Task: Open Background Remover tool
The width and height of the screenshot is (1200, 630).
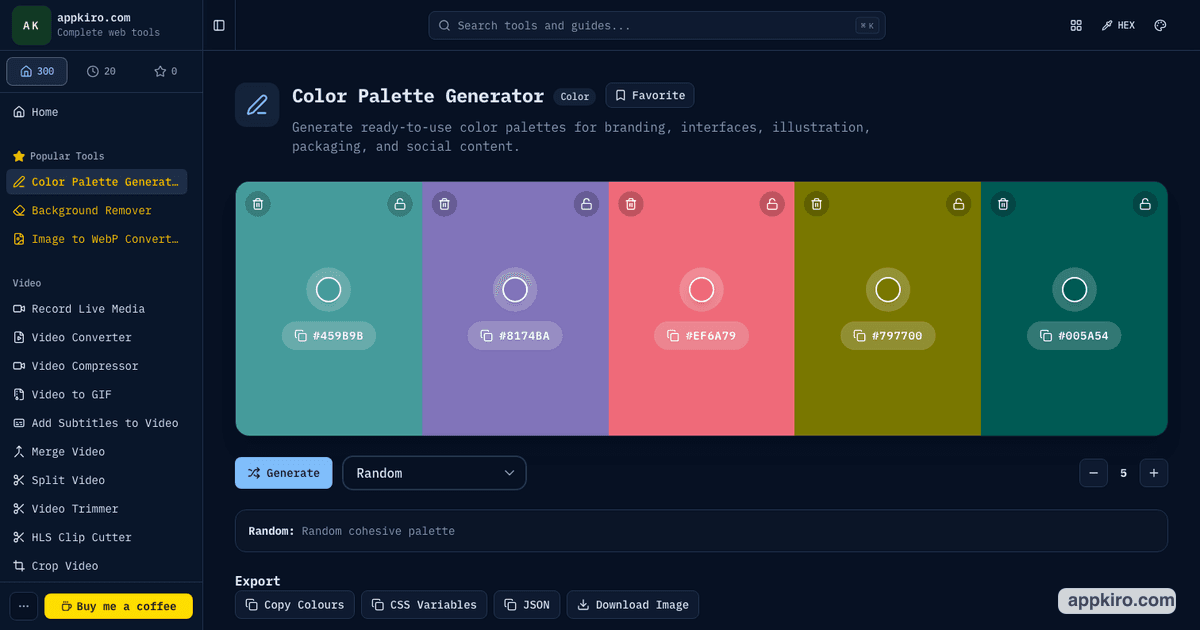Action: pyautogui.click(x=96, y=210)
